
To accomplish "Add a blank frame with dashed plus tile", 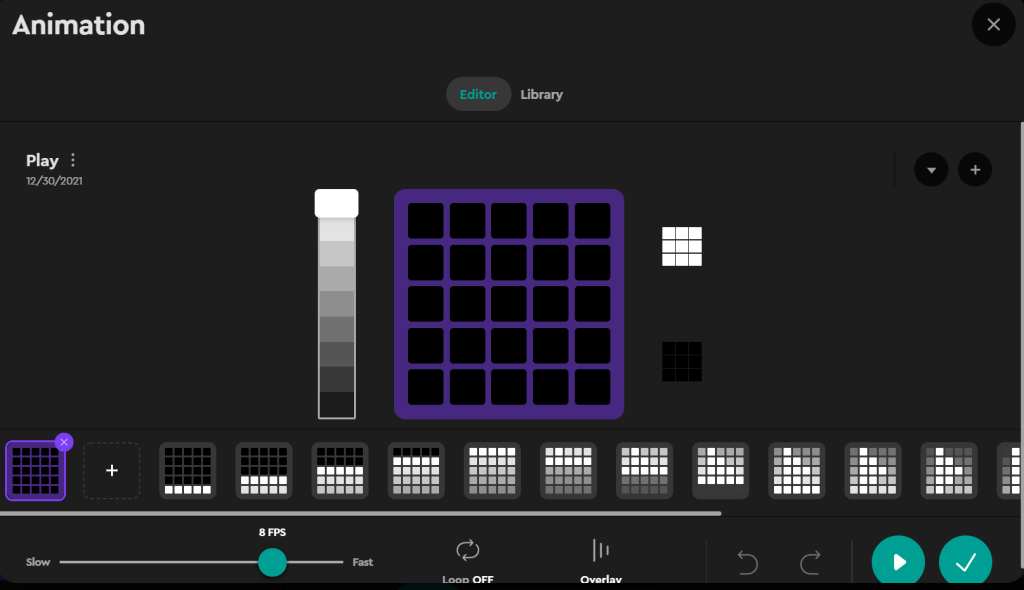I will [x=111, y=470].
